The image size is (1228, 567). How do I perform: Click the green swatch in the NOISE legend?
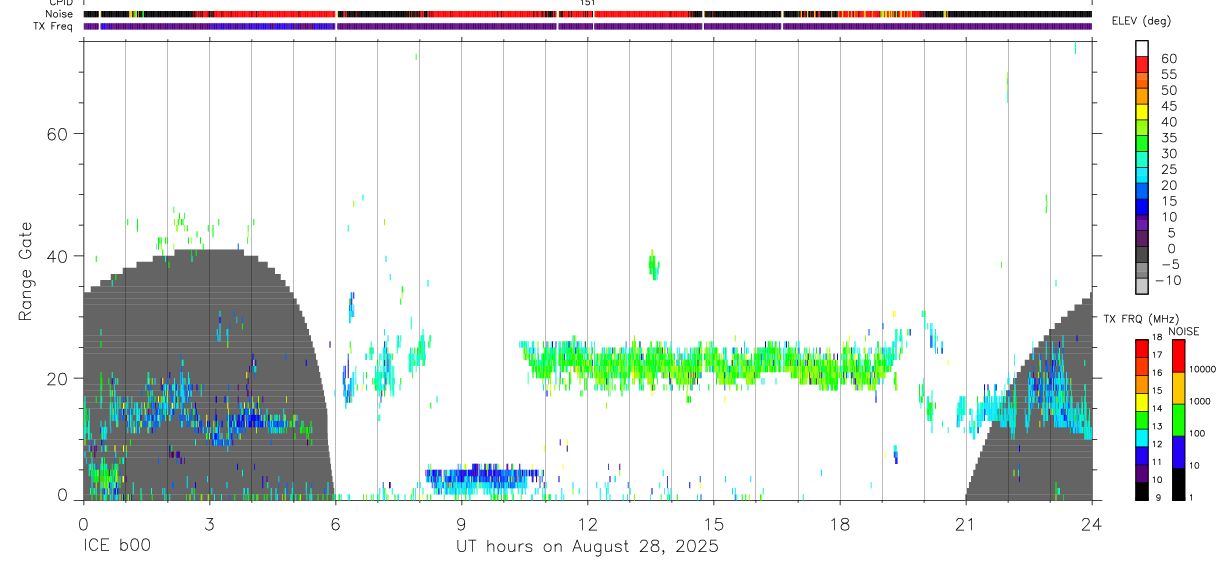coord(1177,419)
